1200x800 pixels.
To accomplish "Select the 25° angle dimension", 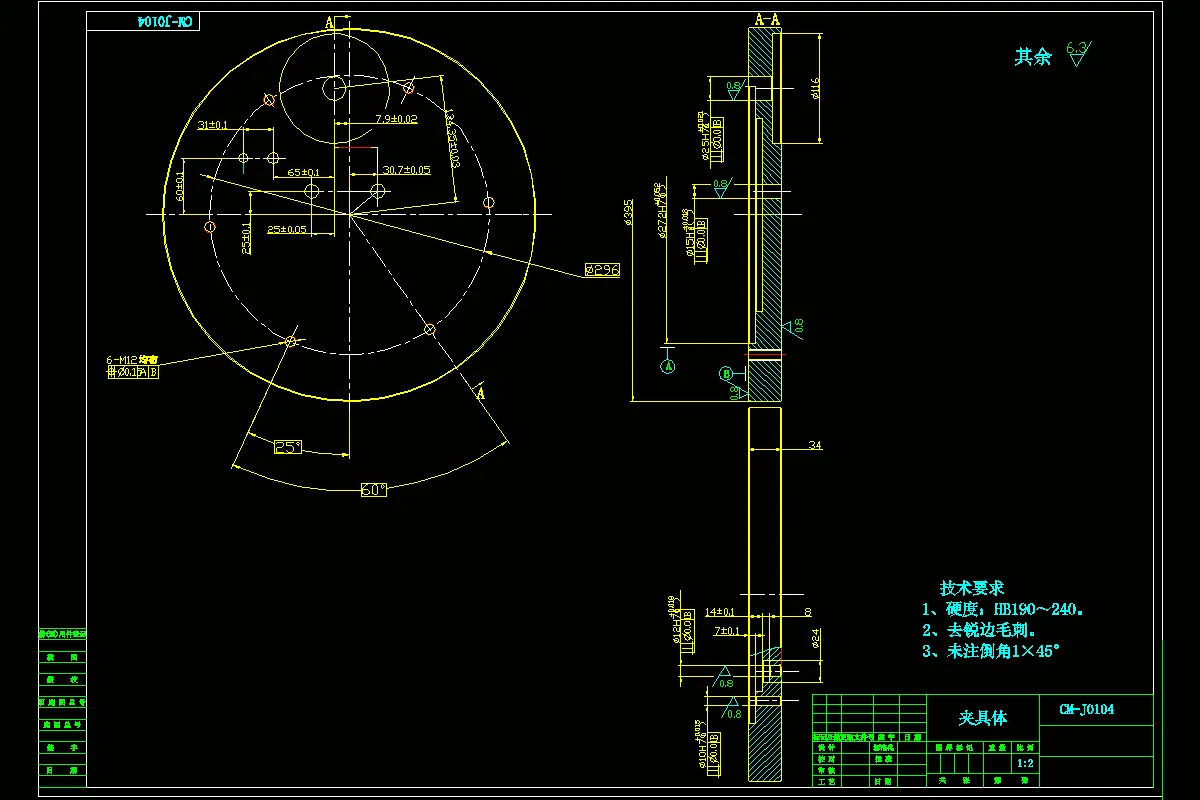I will pyautogui.click(x=287, y=447).
